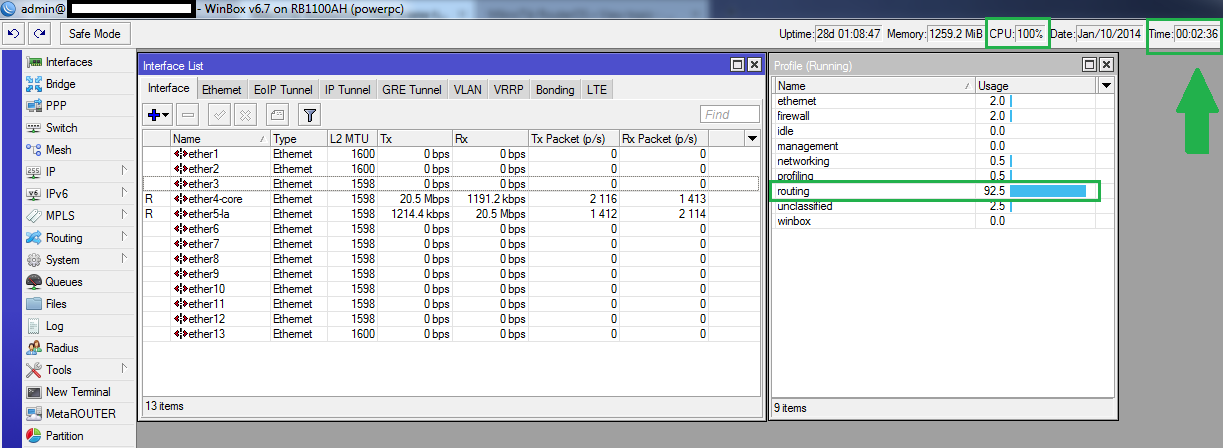Click the comment icon in Interface List toolbar
The width and height of the screenshot is (1223, 448).
click(278, 115)
